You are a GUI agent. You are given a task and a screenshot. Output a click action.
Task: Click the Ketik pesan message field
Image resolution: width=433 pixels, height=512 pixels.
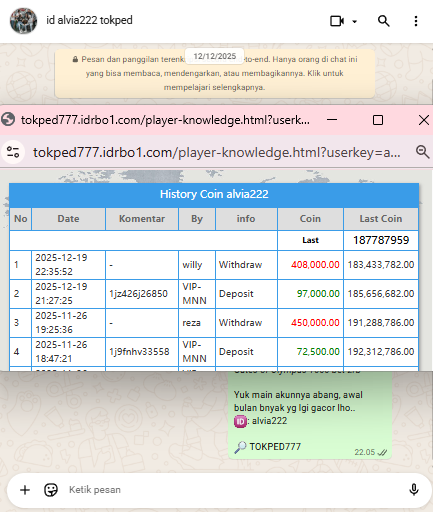(233, 490)
